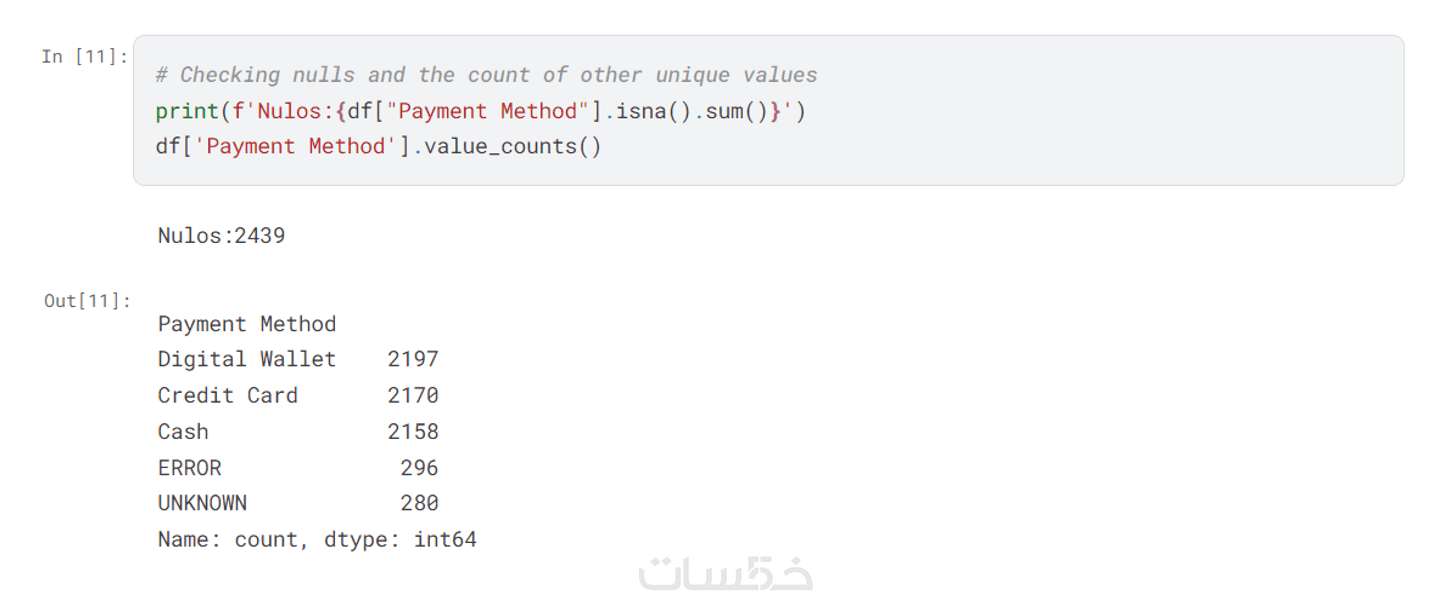Select the Credit Card row label

pyautogui.click(x=228, y=395)
